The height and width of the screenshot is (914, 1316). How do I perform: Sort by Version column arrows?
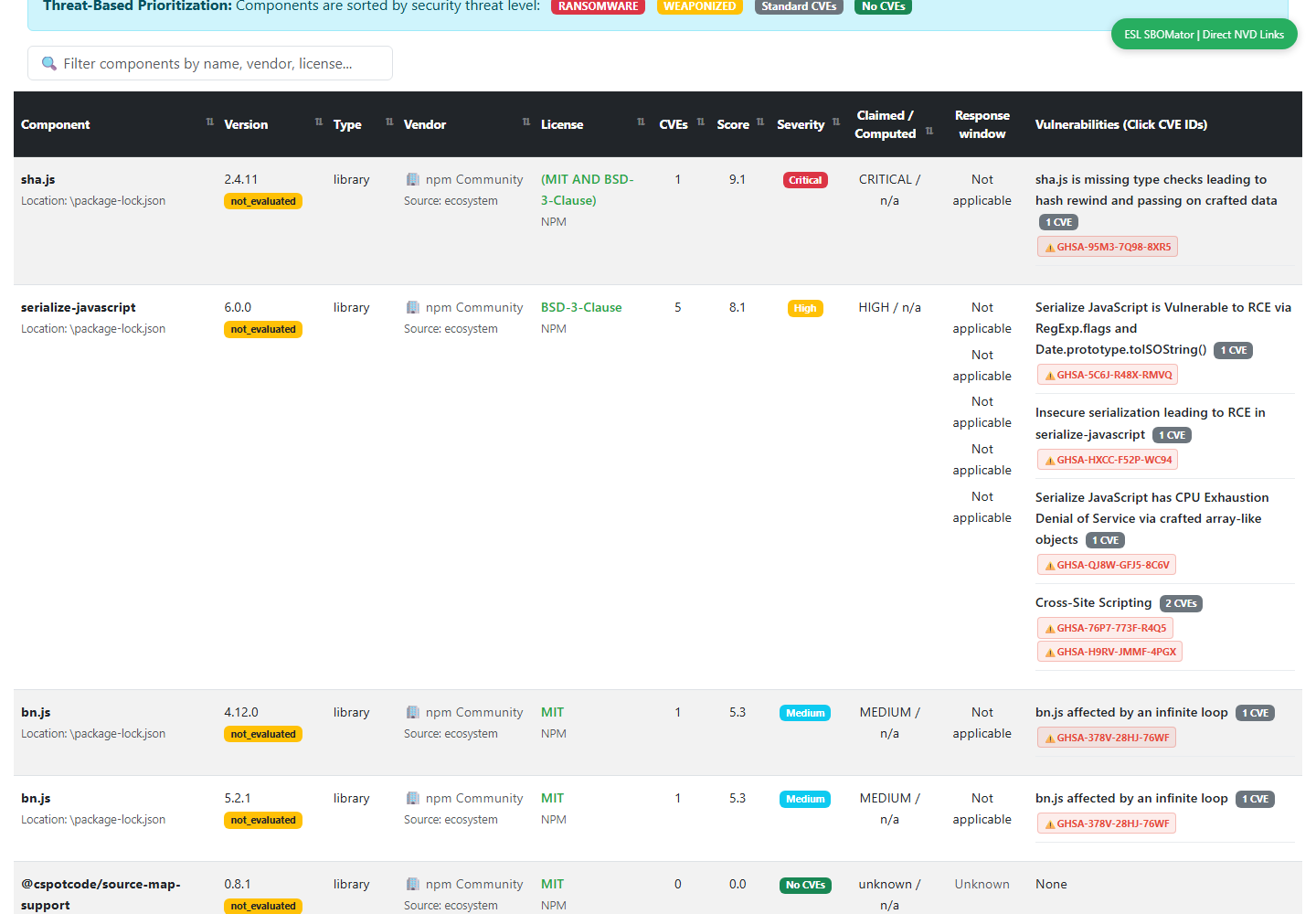[x=319, y=122]
